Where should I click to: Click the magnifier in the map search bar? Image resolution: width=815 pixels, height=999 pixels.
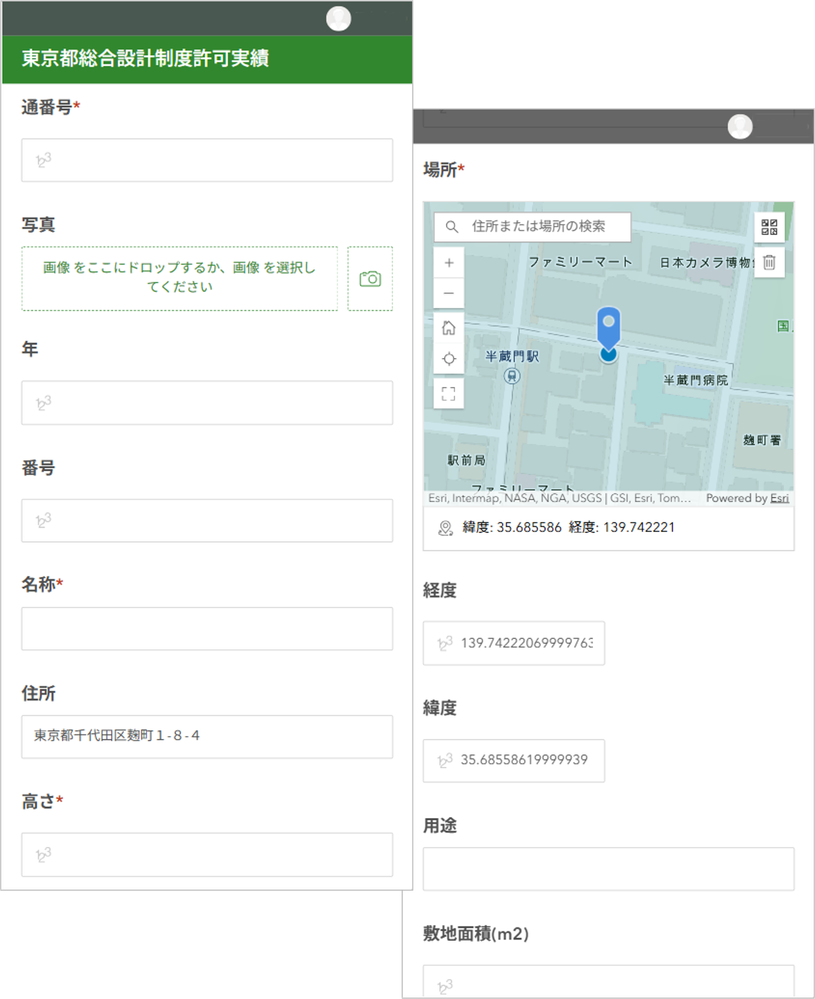click(452, 226)
